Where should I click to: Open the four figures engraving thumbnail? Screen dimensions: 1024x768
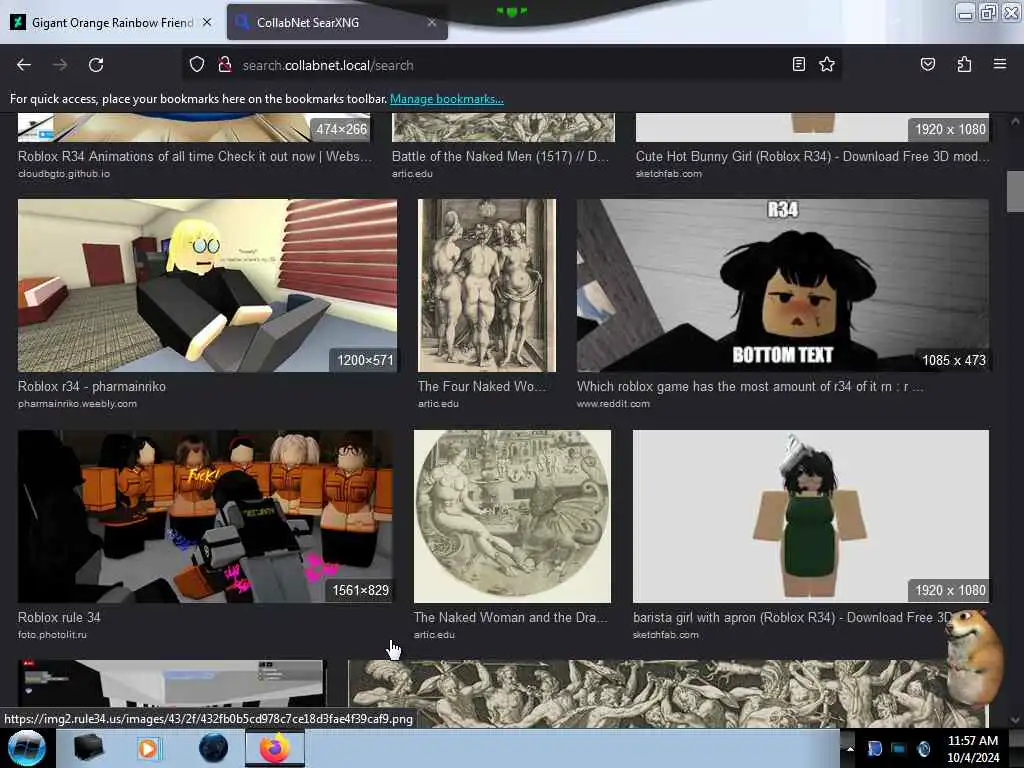coord(487,285)
